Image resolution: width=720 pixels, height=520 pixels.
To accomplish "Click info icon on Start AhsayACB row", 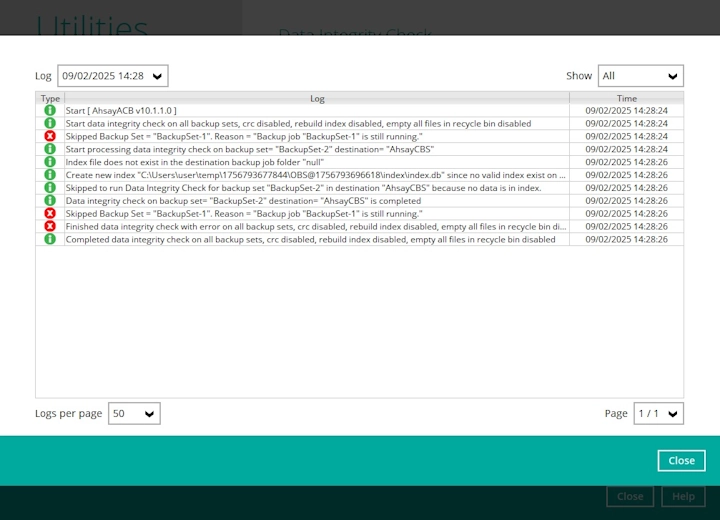I will (50, 110).
